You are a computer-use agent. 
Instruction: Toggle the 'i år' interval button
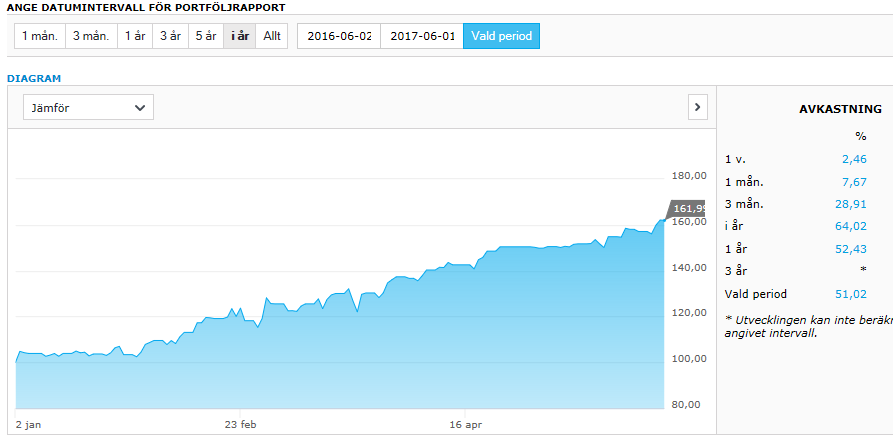pyautogui.click(x=240, y=37)
